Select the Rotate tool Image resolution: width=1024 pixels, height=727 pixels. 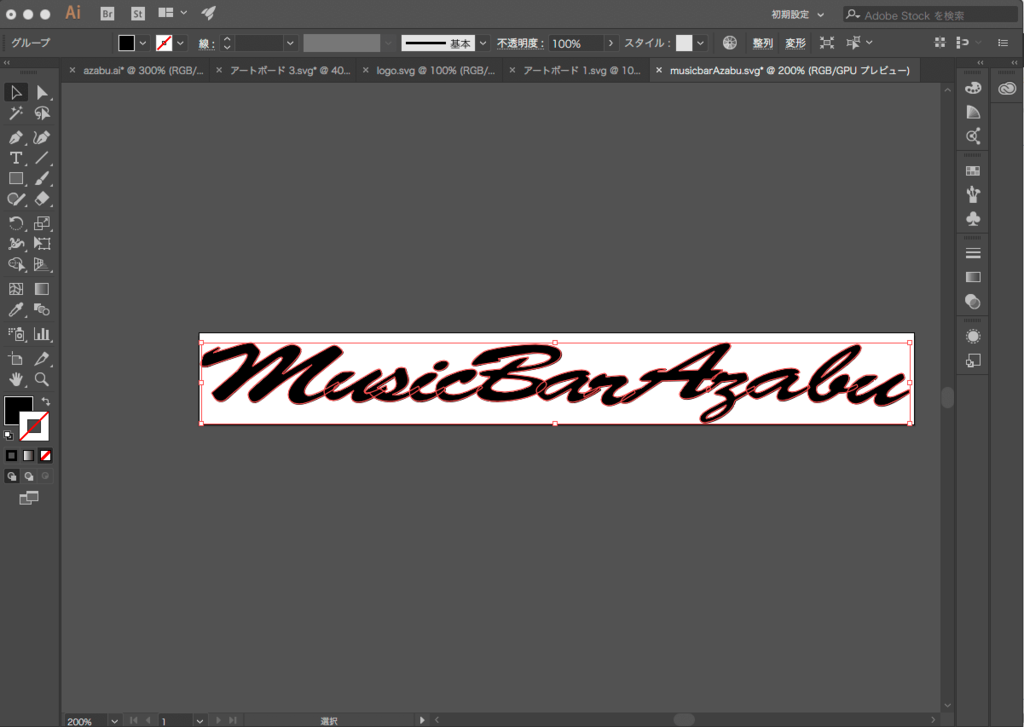tap(16, 223)
